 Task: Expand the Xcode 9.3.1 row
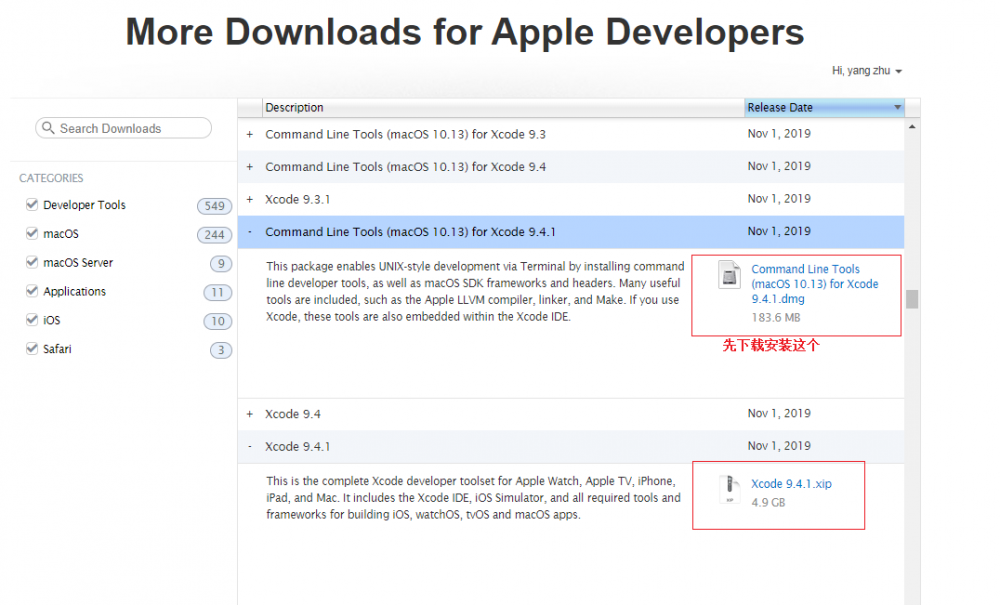tap(250, 199)
